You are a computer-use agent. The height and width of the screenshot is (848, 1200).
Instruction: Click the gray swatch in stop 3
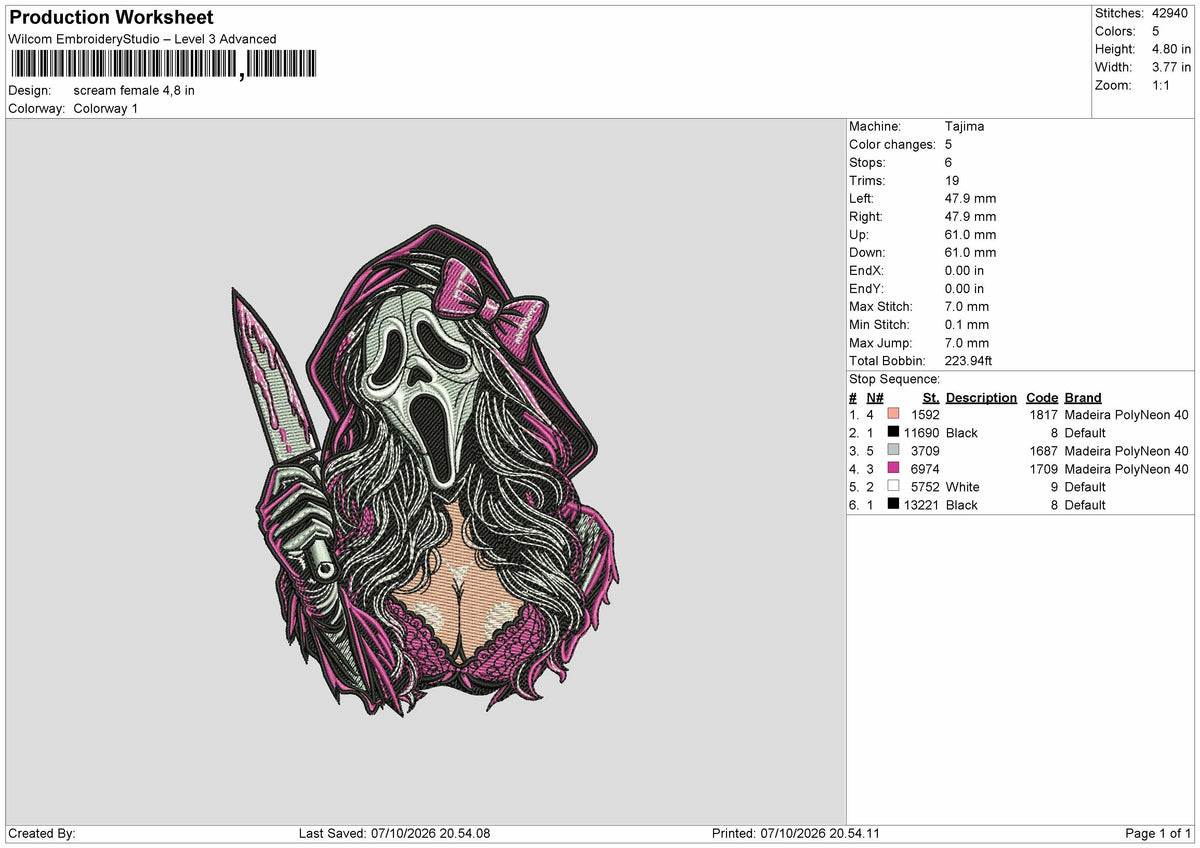[893, 450]
